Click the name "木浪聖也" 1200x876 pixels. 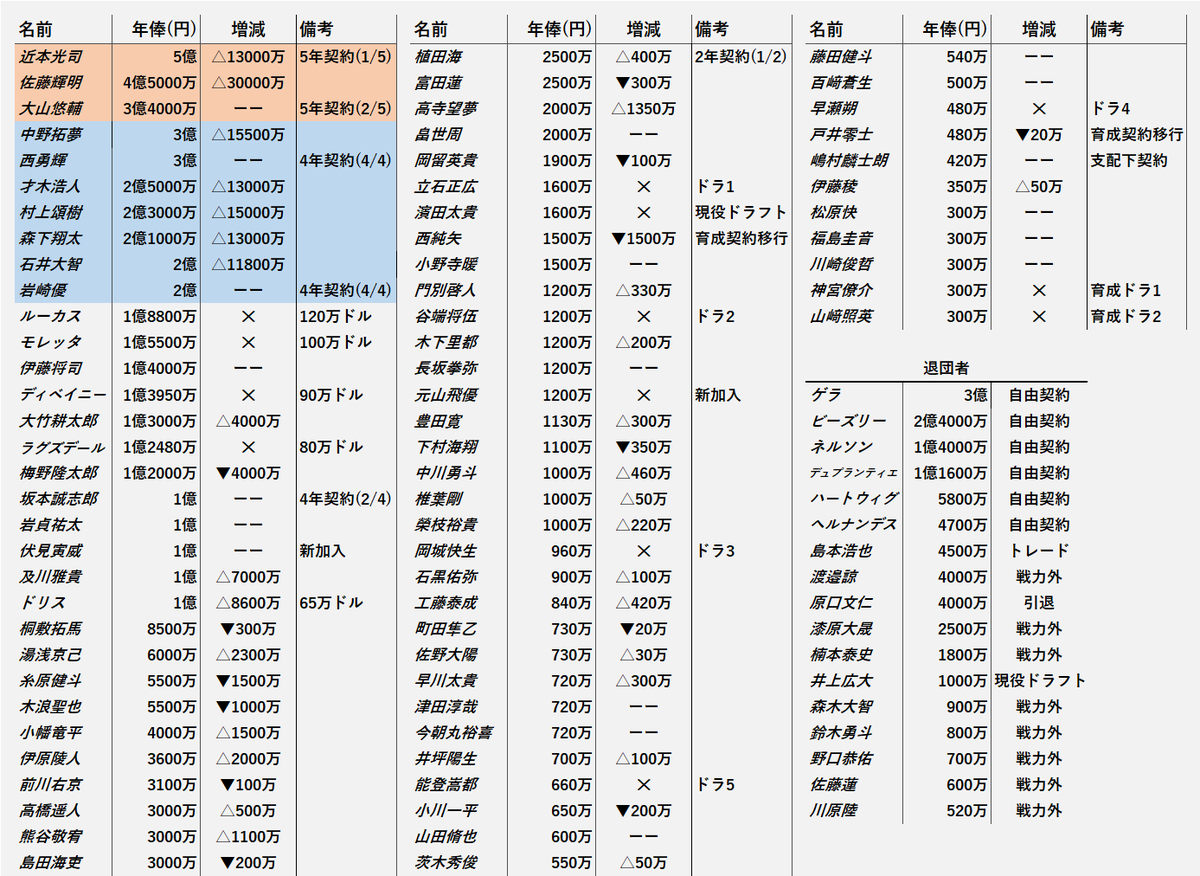[x=51, y=707]
